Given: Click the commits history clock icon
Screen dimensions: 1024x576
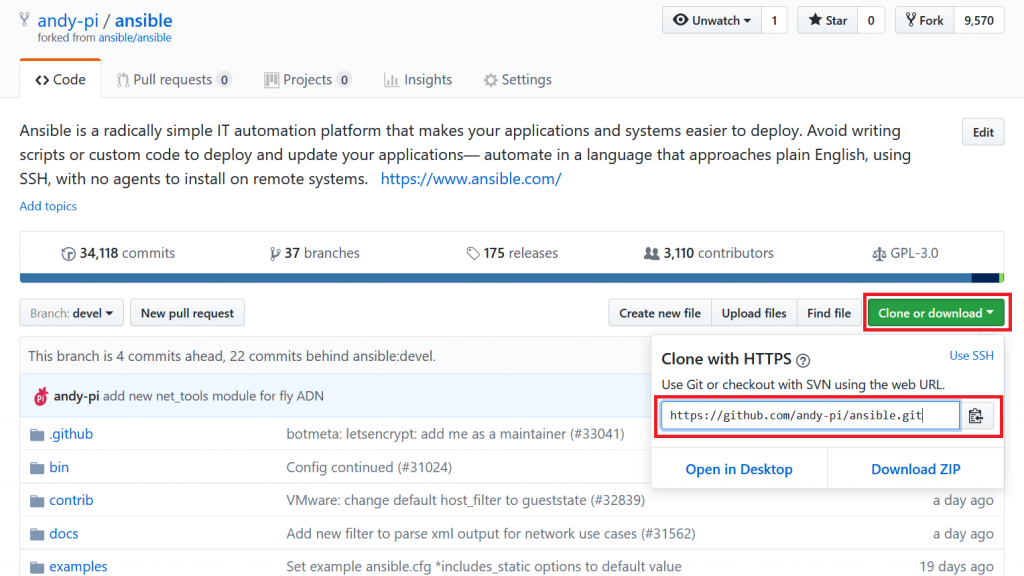Looking at the screenshot, I should coord(68,253).
